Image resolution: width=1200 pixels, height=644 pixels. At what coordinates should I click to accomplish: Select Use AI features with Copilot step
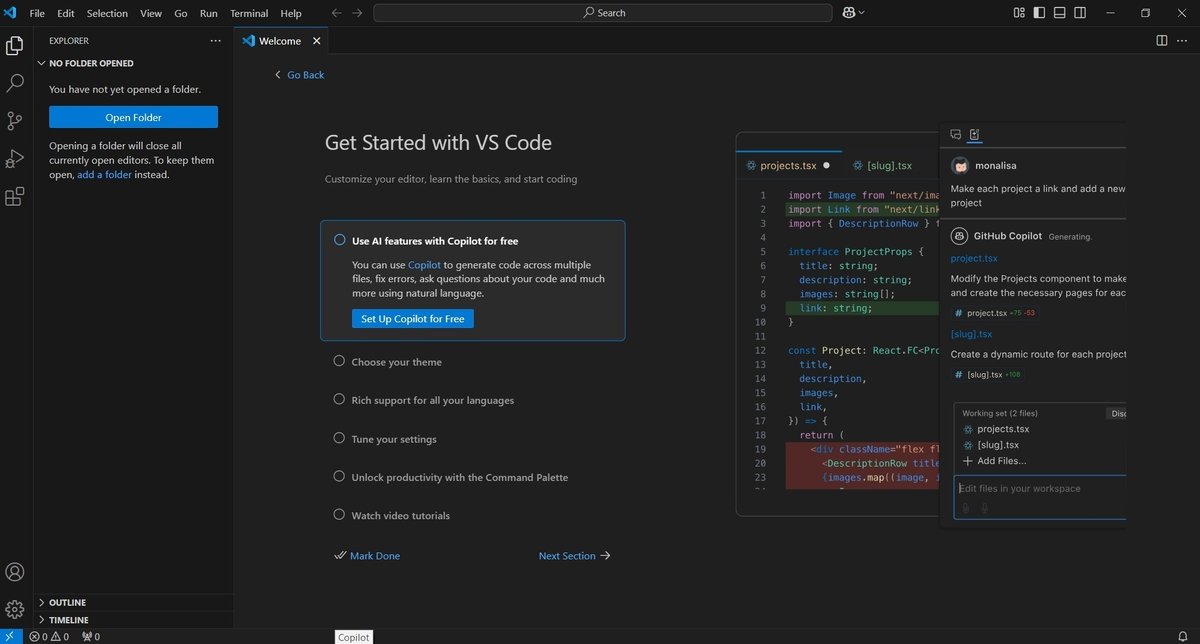tap(473, 281)
